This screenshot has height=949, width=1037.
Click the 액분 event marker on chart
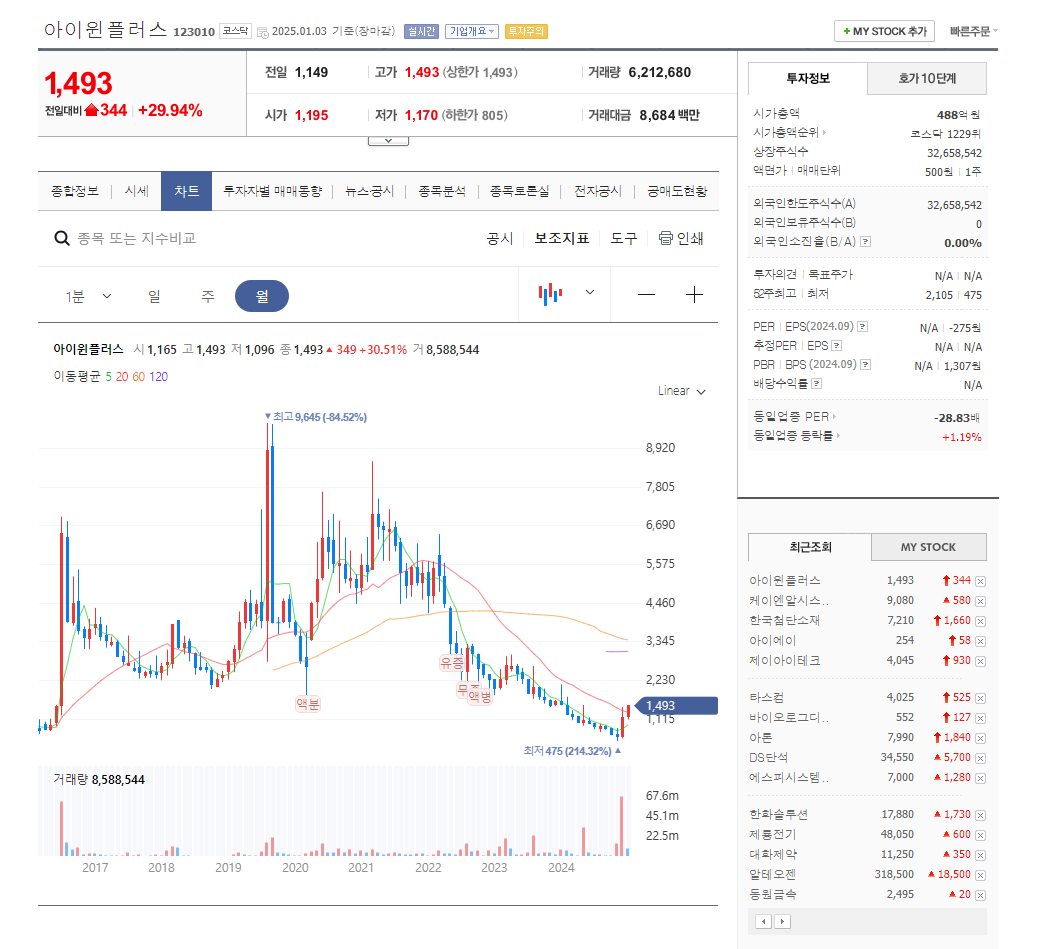(308, 703)
